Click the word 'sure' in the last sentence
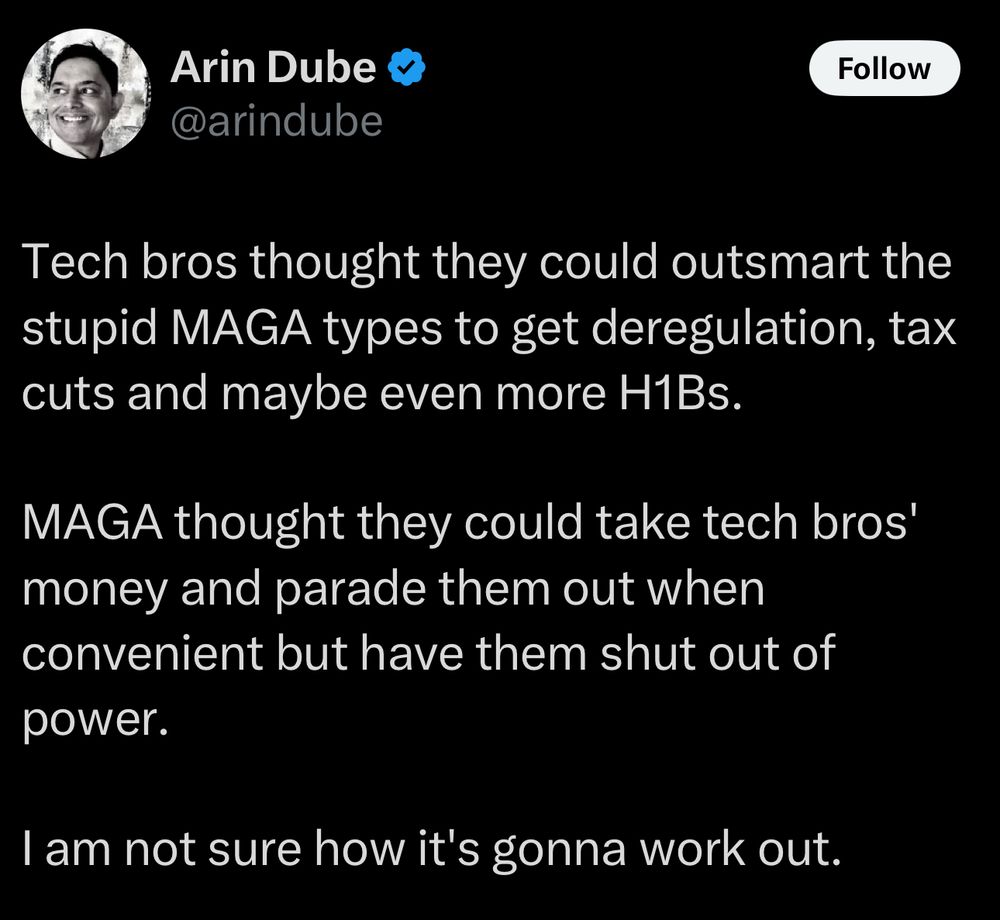This screenshot has width=1000, height=920. [254, 850]
